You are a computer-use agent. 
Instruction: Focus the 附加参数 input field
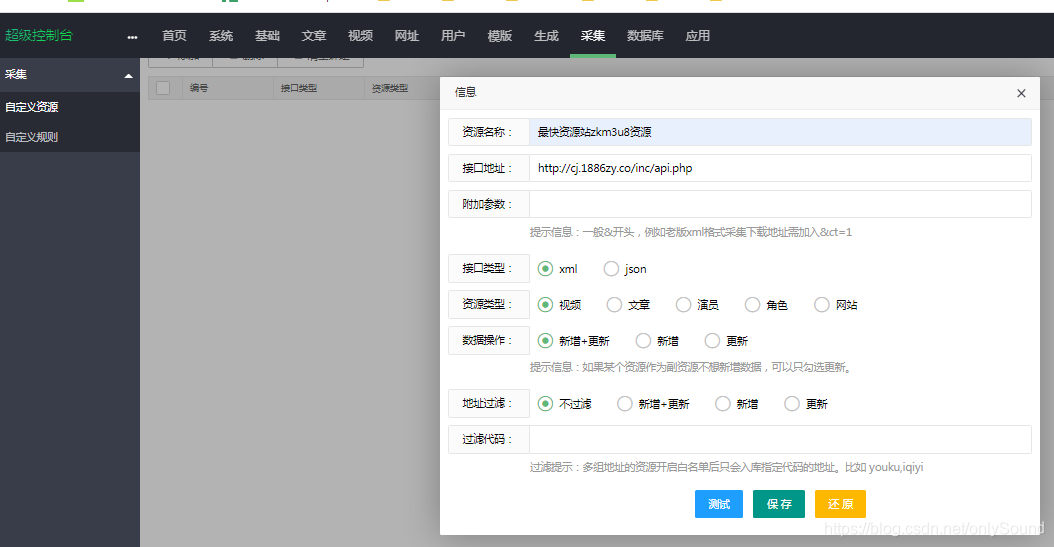pyautogui.click(x=779, y=204)
